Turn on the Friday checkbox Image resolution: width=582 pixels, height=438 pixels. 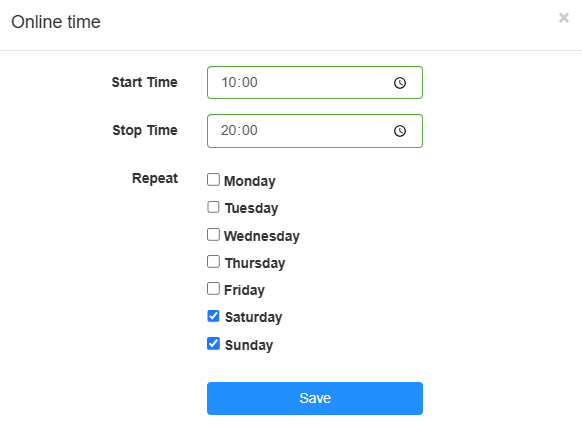(x=213, y=289)
